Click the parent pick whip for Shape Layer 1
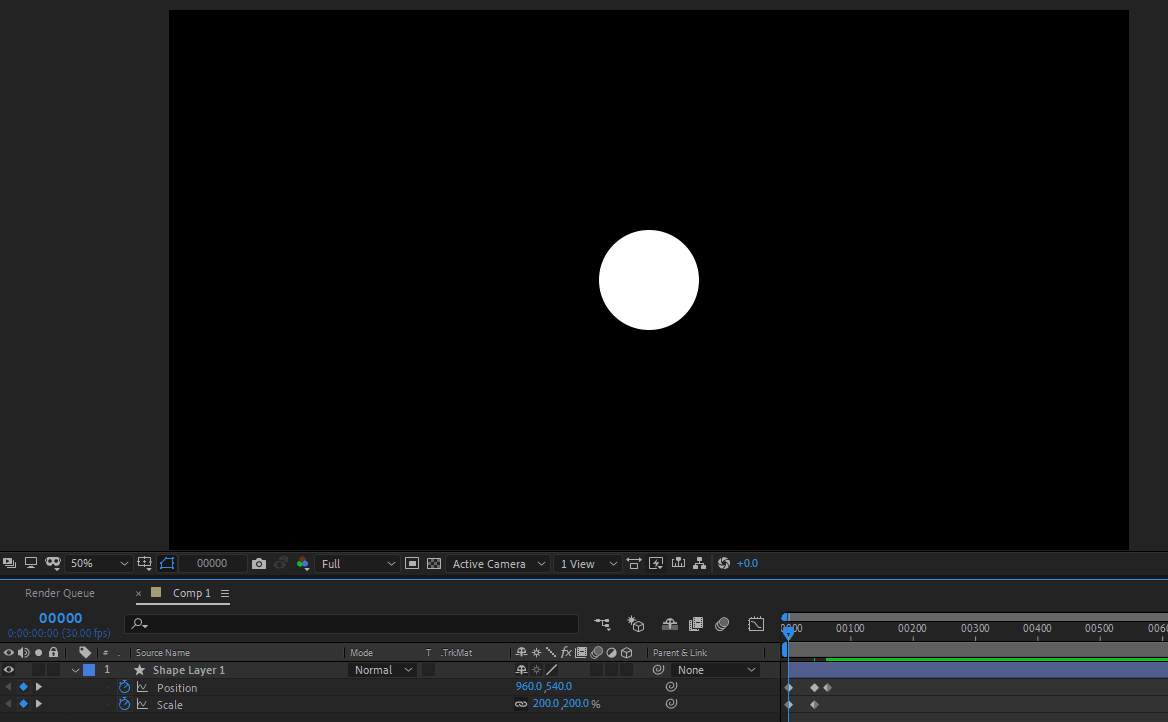The height and width of the screenshot is (722, 1168). tap(658, 670)
